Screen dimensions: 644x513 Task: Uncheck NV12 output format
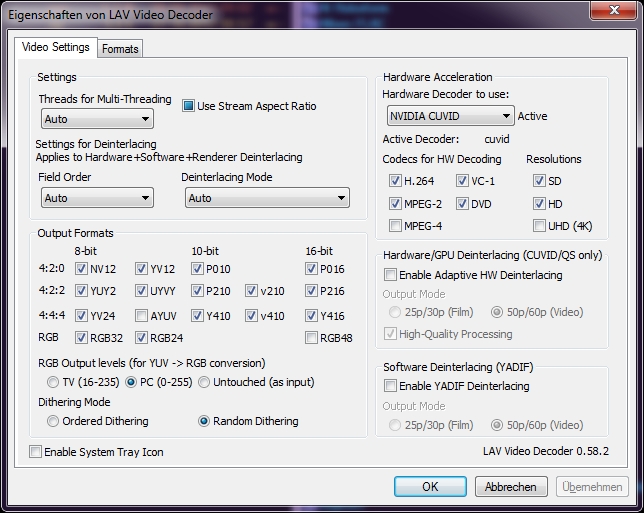click(81, 269)
